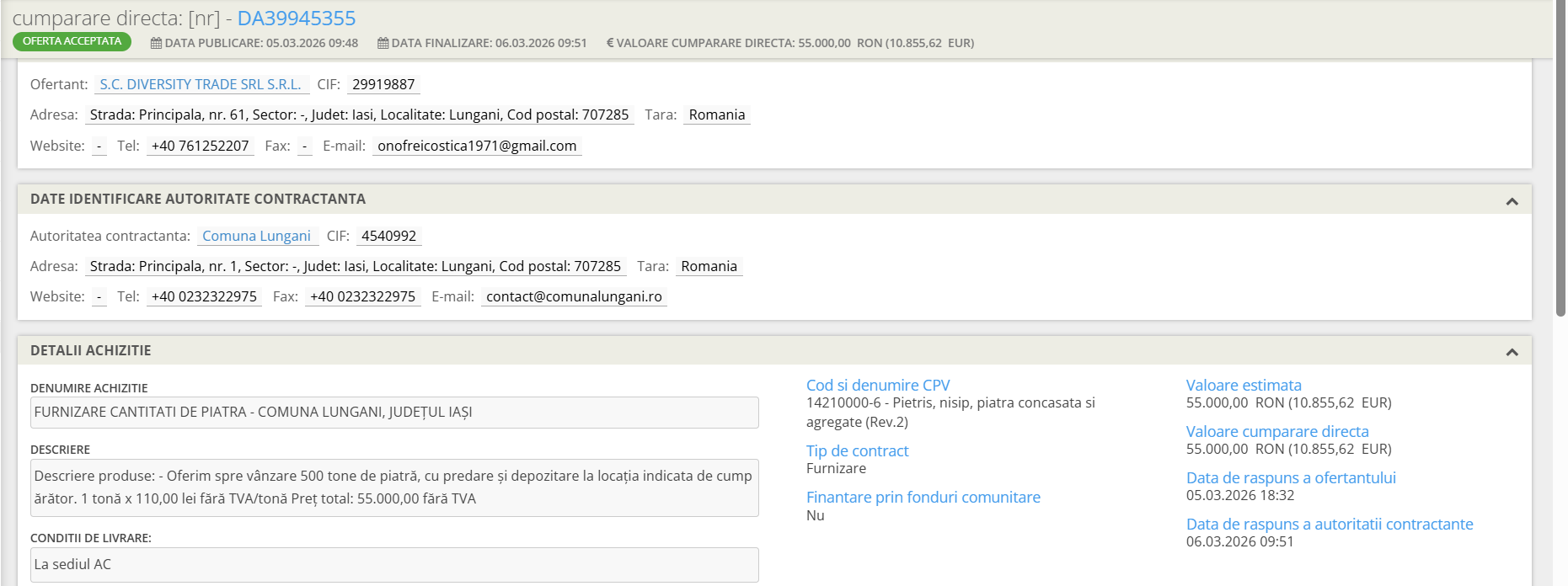Click the supplier phone number +40 761252207
The image size is (1568, 586).
tap(200, 146)
